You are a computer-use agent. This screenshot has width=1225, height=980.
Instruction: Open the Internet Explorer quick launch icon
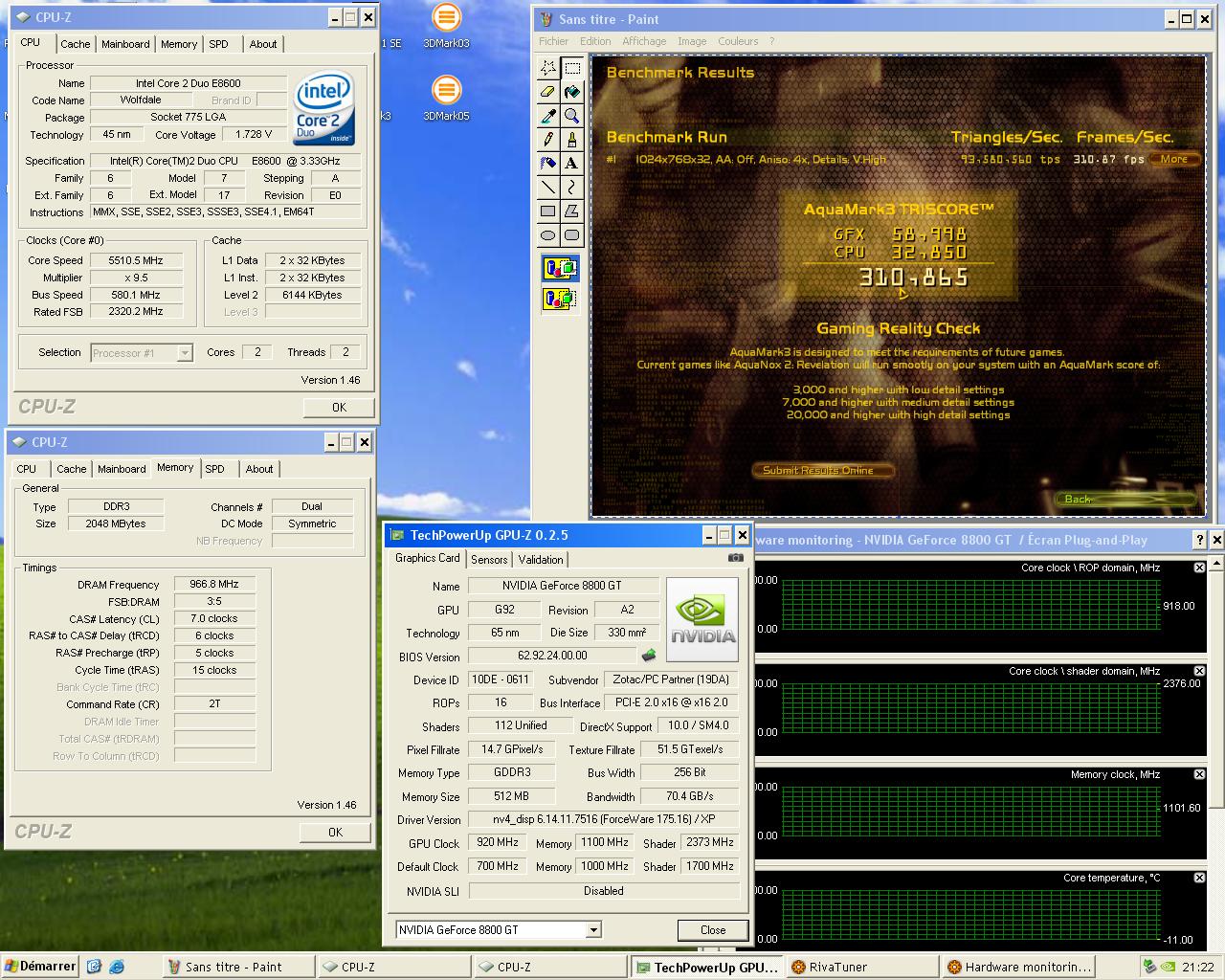coord(116,967)
